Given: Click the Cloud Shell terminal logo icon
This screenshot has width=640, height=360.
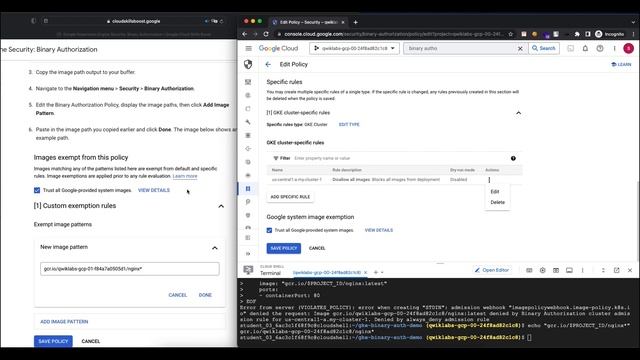Looking at the screenshot, I should pos(248,270).
